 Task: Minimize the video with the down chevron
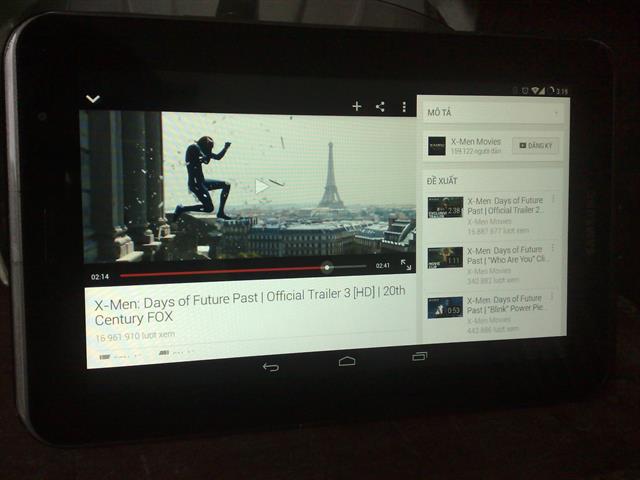tap(93, 99)
